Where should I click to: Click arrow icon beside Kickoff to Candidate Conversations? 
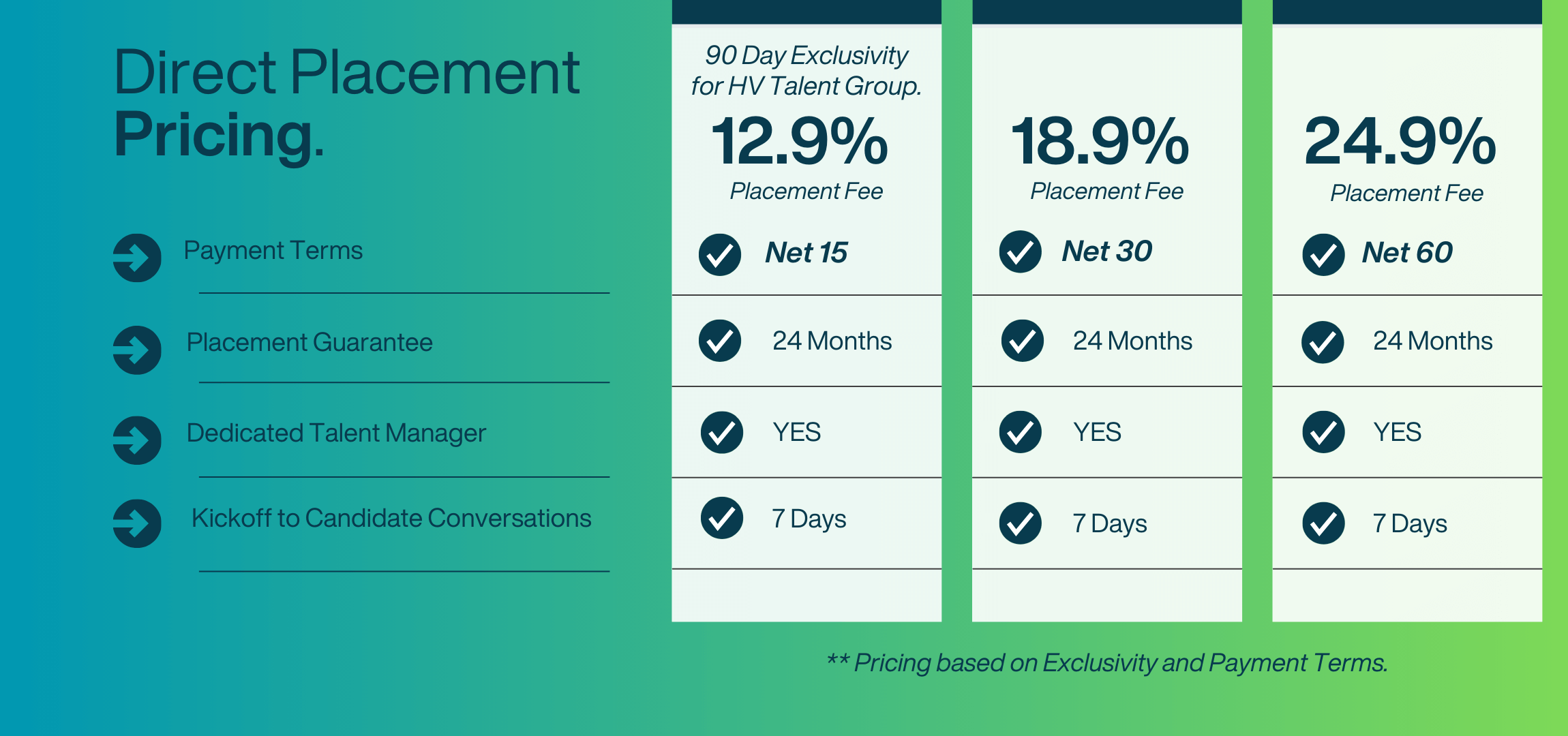tap(137, 523)
